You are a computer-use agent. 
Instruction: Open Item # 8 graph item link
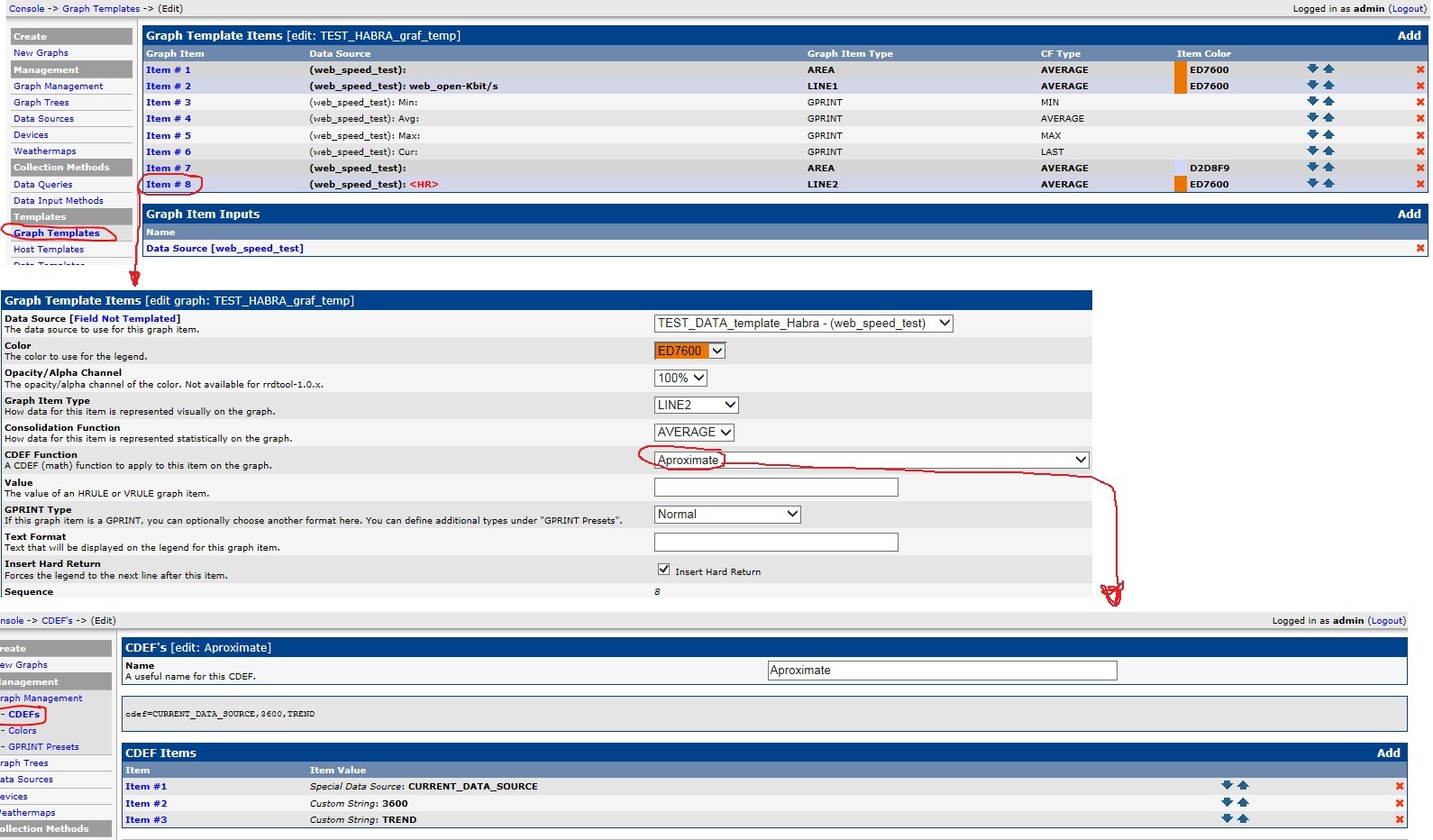click(169, 184)
